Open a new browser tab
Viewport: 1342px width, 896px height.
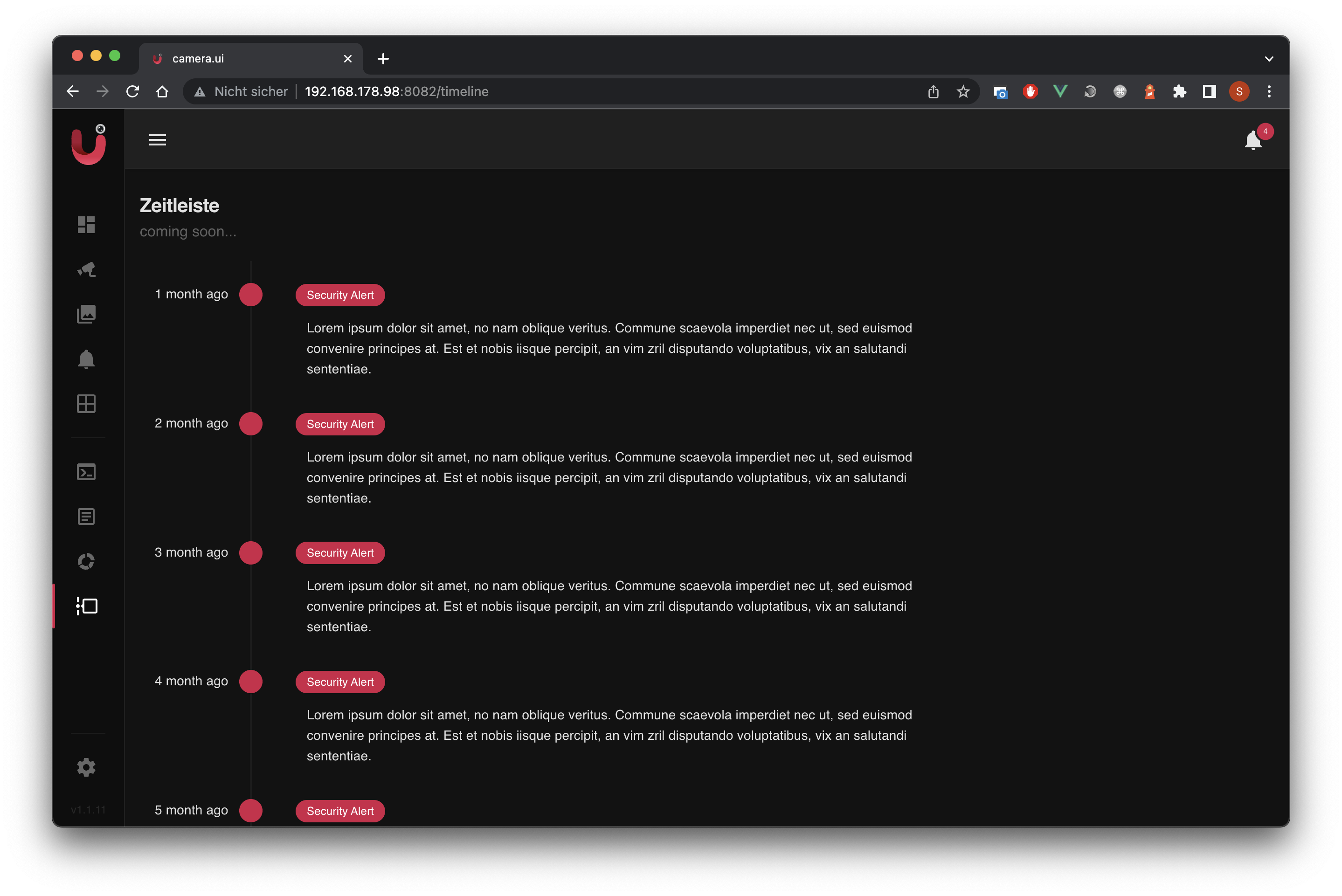click(383, 58)
